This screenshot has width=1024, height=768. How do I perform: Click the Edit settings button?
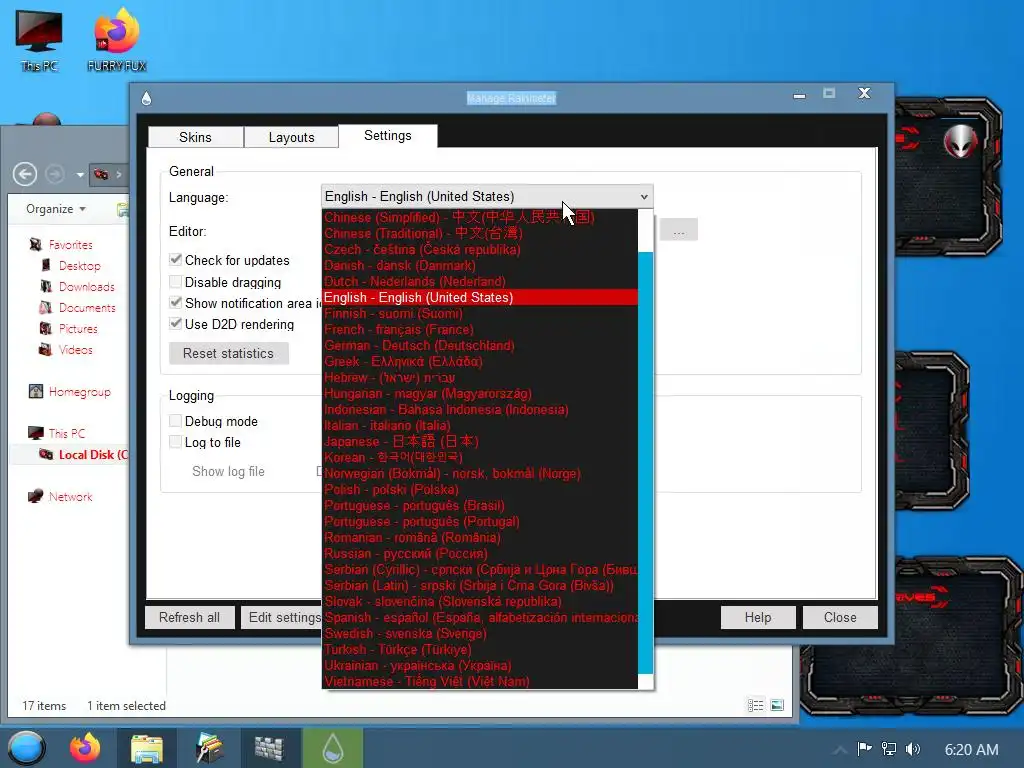[x=282, y=617]
